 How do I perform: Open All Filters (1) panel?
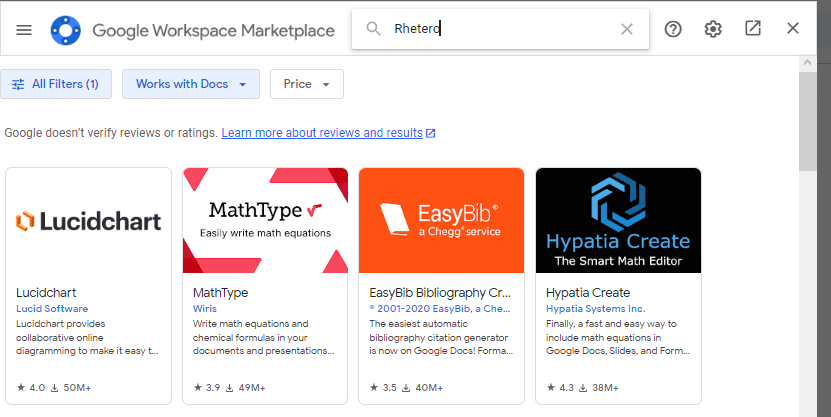pos(56,84)
